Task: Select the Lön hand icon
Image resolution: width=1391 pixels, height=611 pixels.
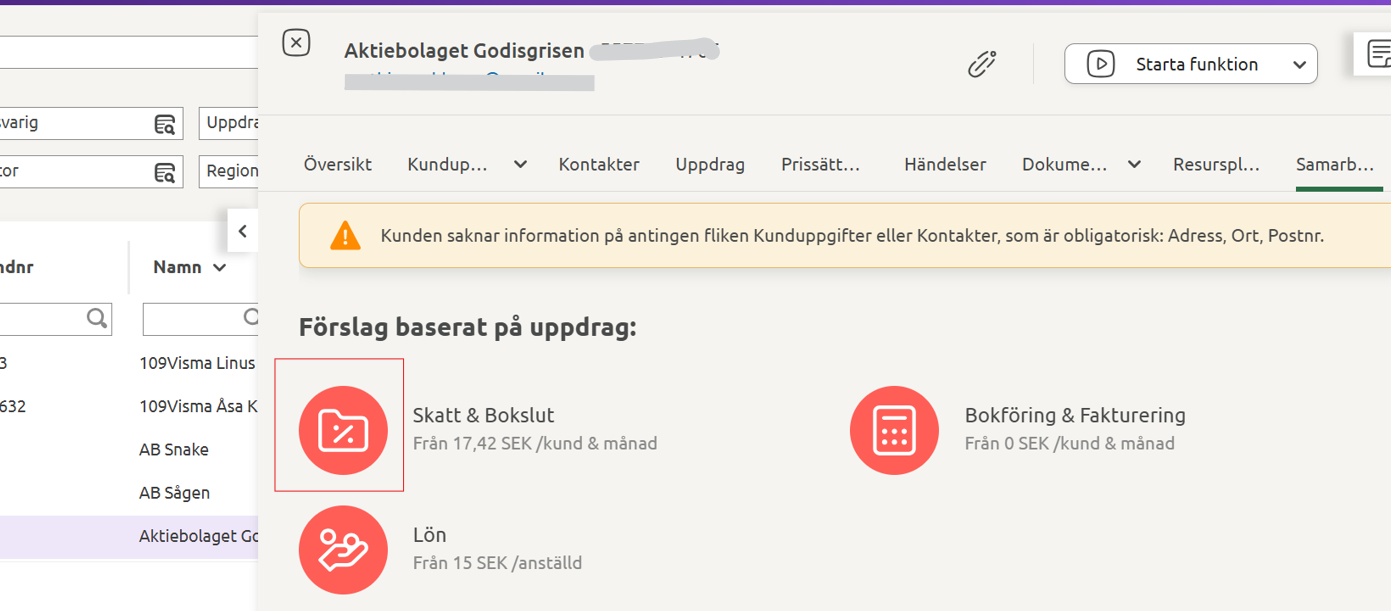Action: [x=342, y=549]
